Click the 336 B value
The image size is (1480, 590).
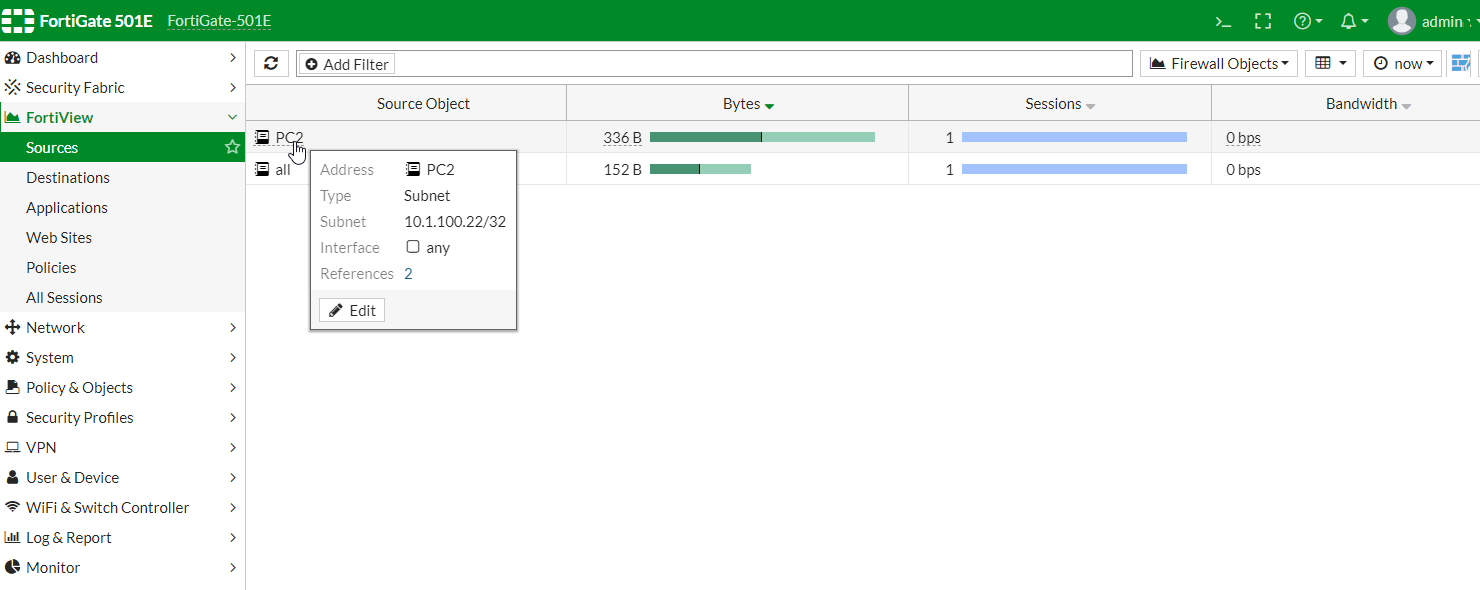[x=622, y=138]
